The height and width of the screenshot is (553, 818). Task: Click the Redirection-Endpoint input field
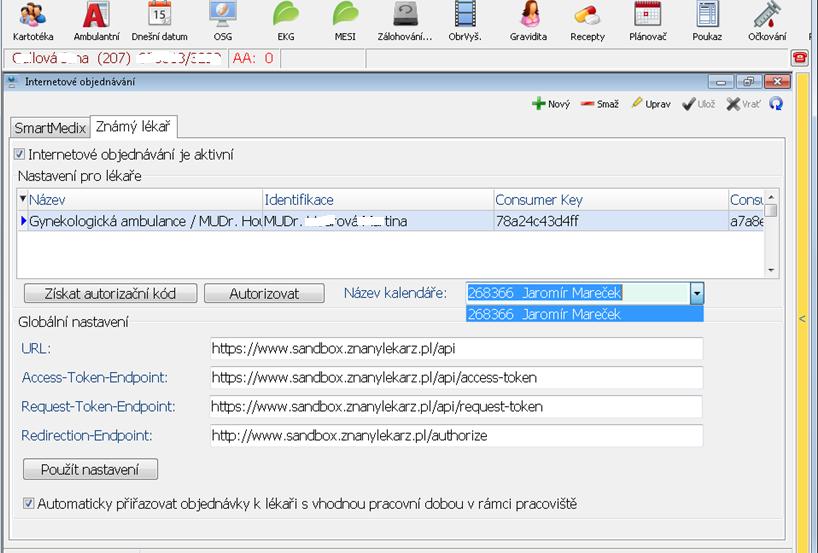click(456, 436)
